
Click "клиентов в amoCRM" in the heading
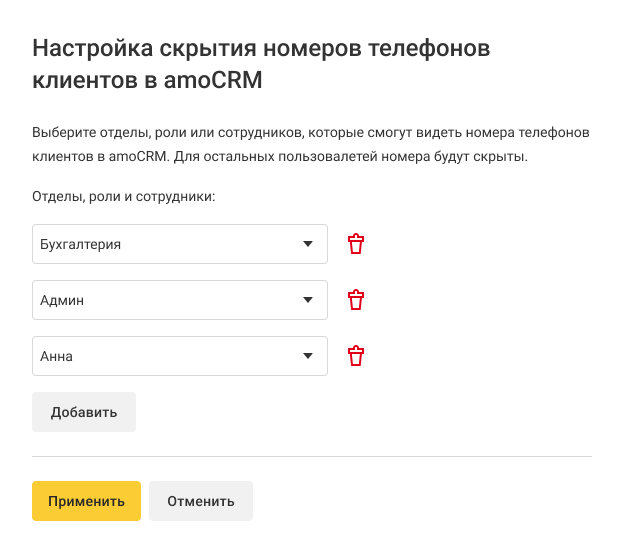147,80
